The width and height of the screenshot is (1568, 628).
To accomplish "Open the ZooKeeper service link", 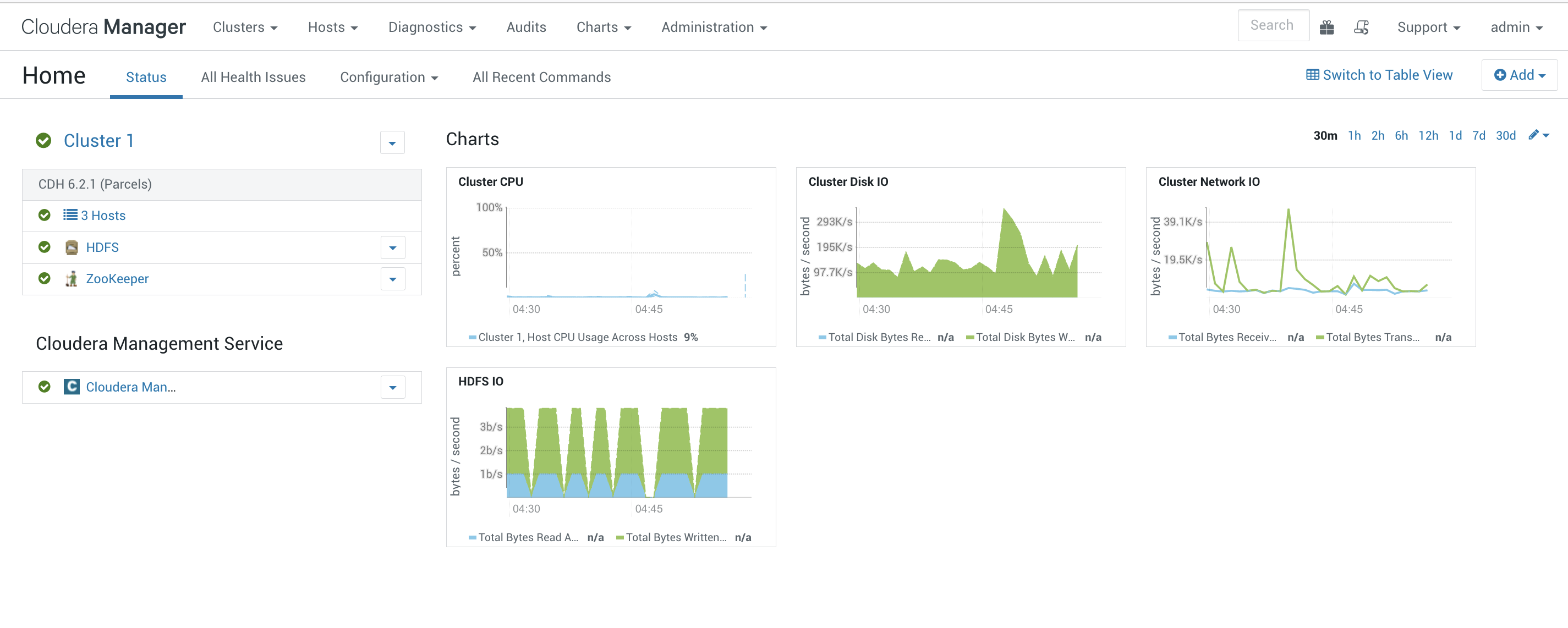I will pyautogui.click(x=117, y=279).
